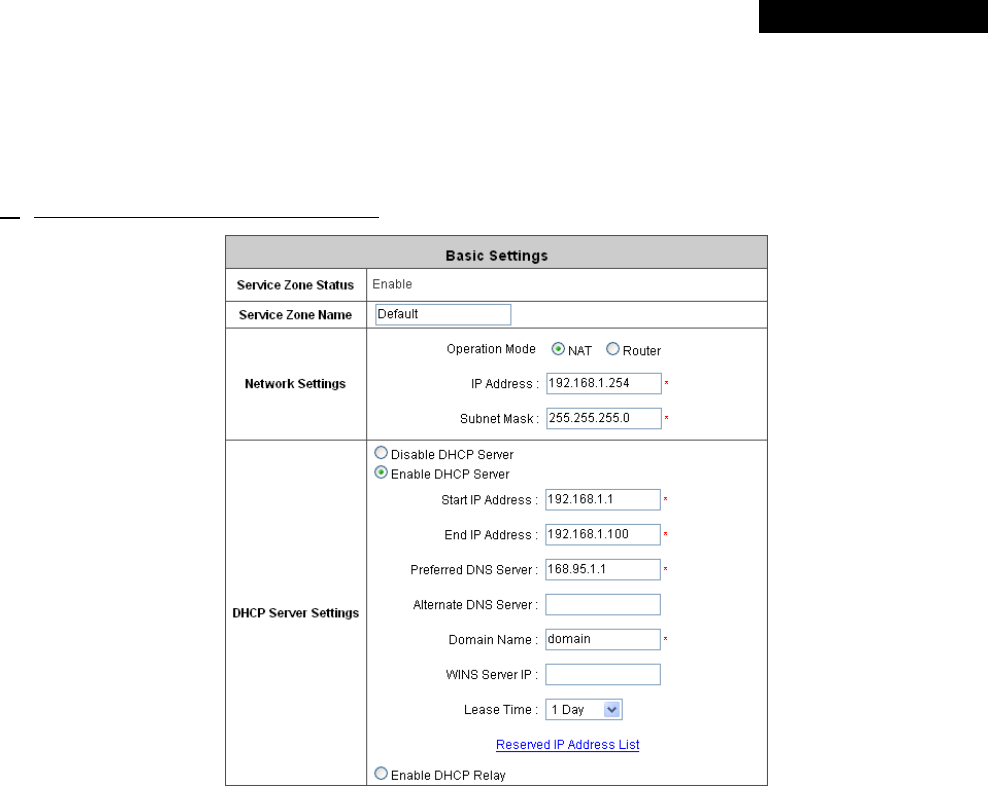Click the DHCP Server Settings row label
This screenshot has width=988, height=786.
point(296,613)
